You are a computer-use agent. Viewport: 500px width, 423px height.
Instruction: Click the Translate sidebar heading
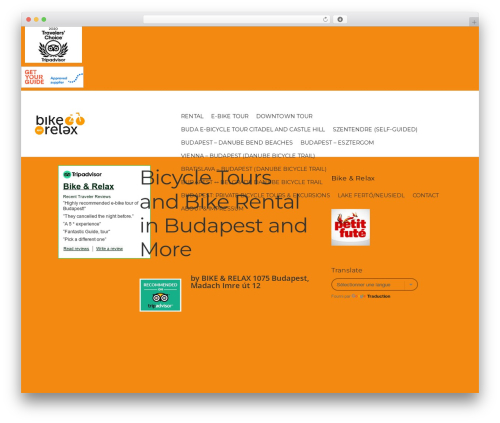(347, 270)
